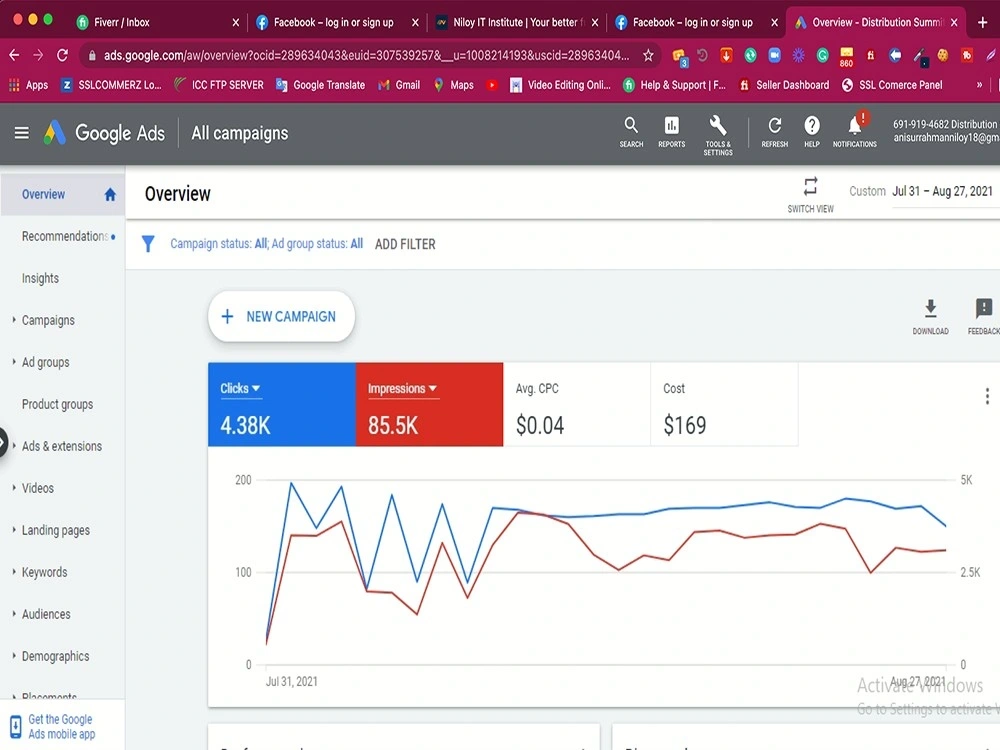Open the Notifications bell

(855, 132)
